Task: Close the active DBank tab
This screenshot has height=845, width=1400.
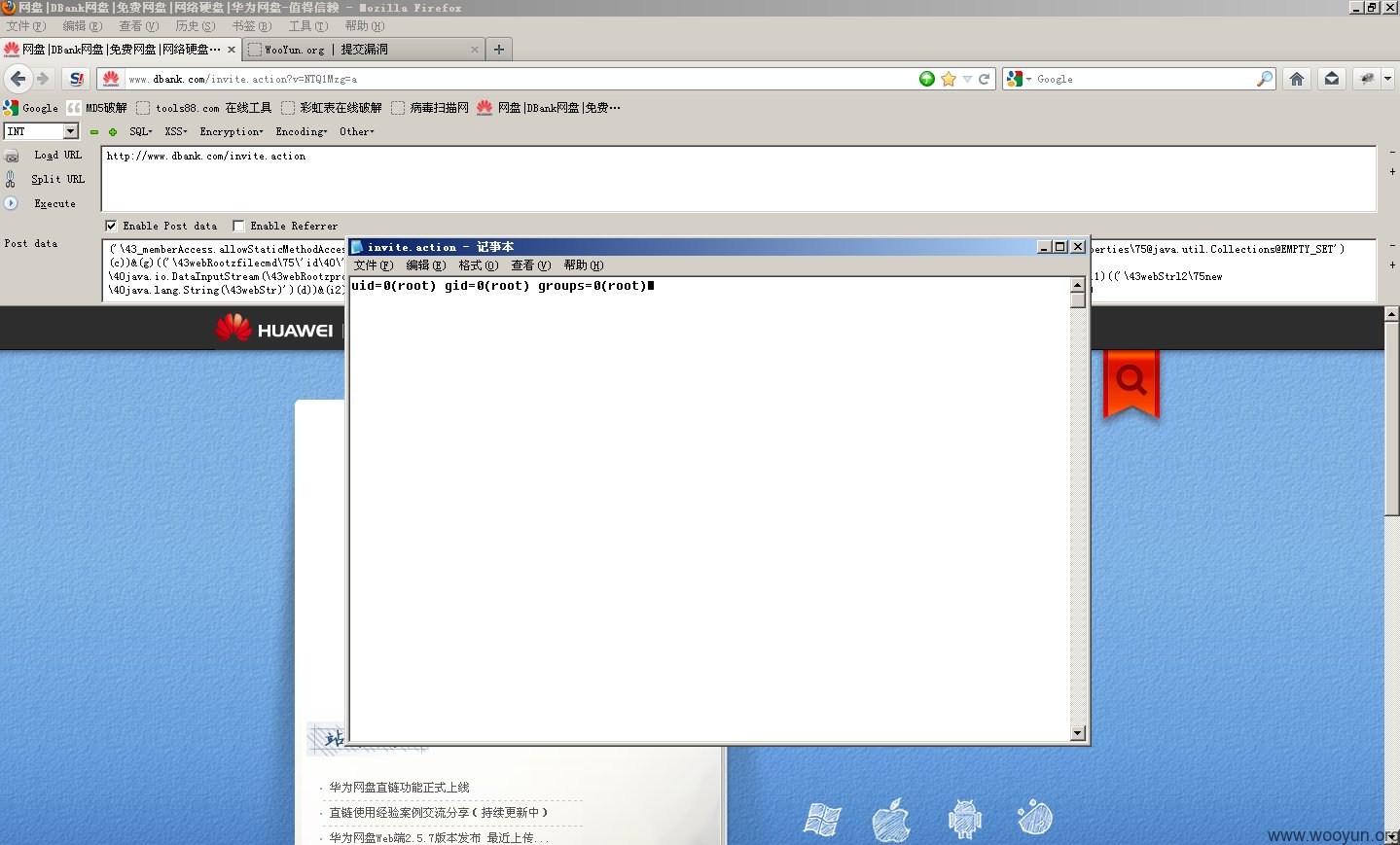Action: click(232, 49)
